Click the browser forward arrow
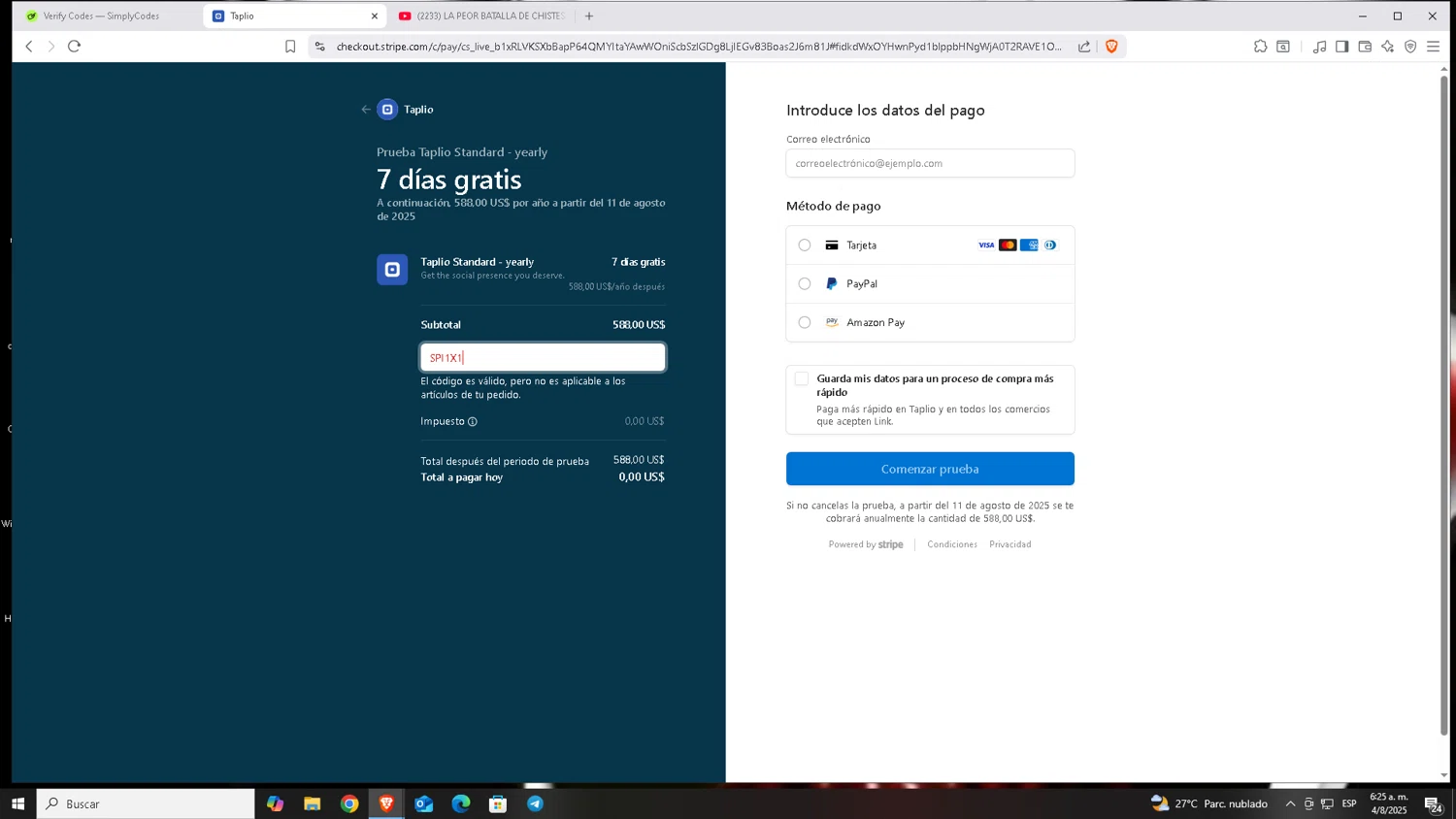This screenshot has height=819, width=1456. pos(51,47)
